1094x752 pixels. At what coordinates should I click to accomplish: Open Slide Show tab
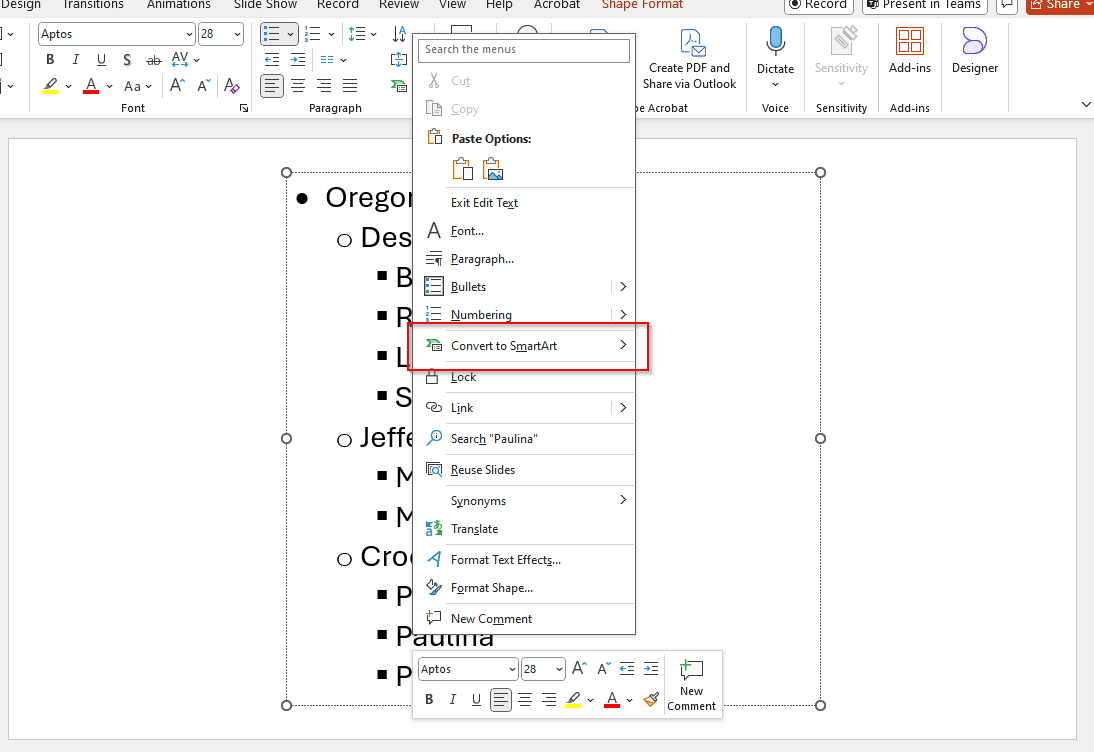tap(265, 4)
